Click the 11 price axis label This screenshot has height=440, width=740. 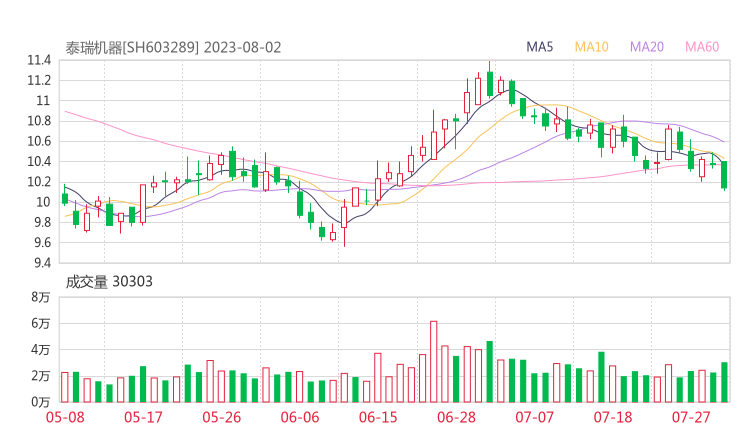coord(43,101)
